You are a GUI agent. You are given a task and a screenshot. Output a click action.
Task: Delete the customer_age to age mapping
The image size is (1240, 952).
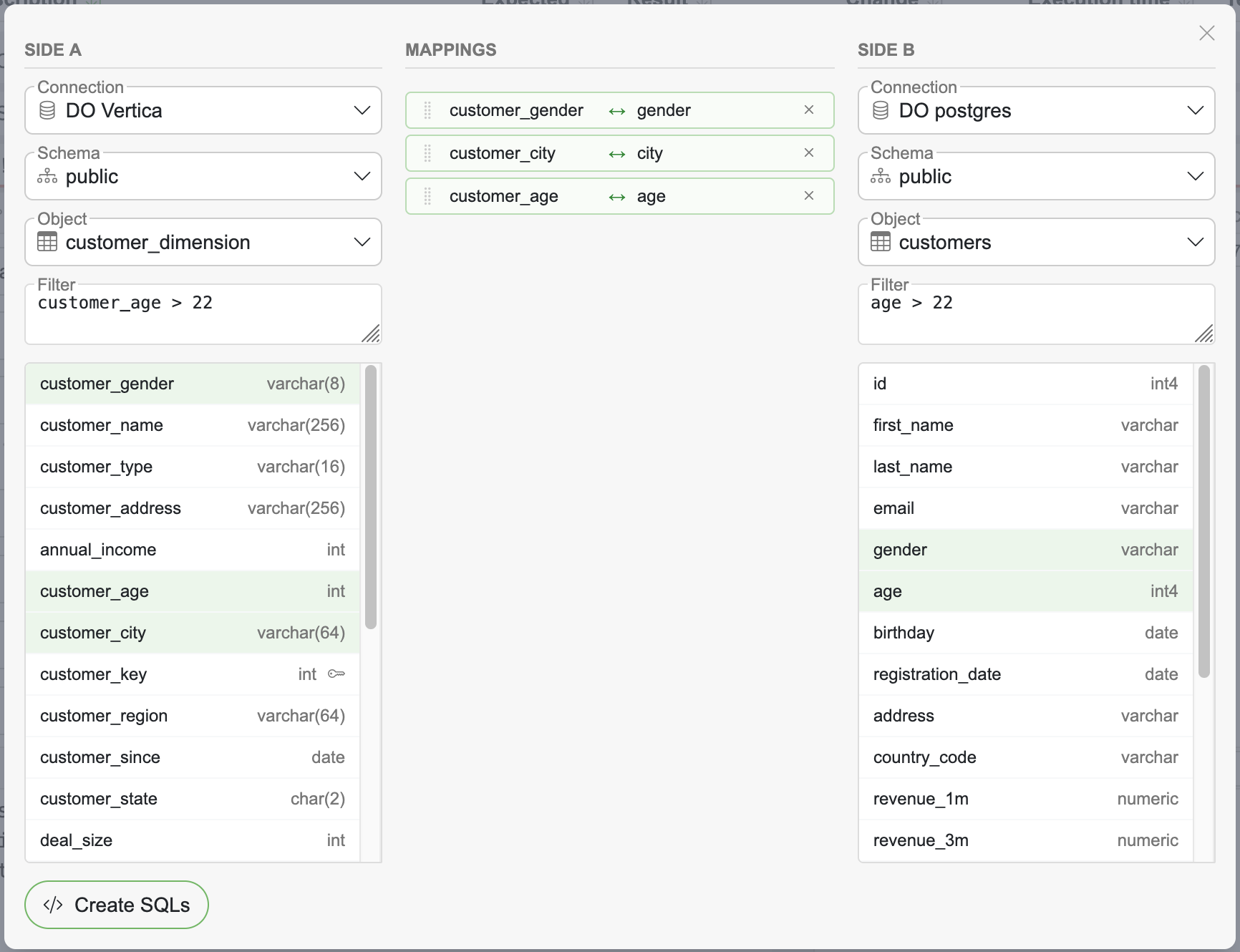tap(808, 196)
